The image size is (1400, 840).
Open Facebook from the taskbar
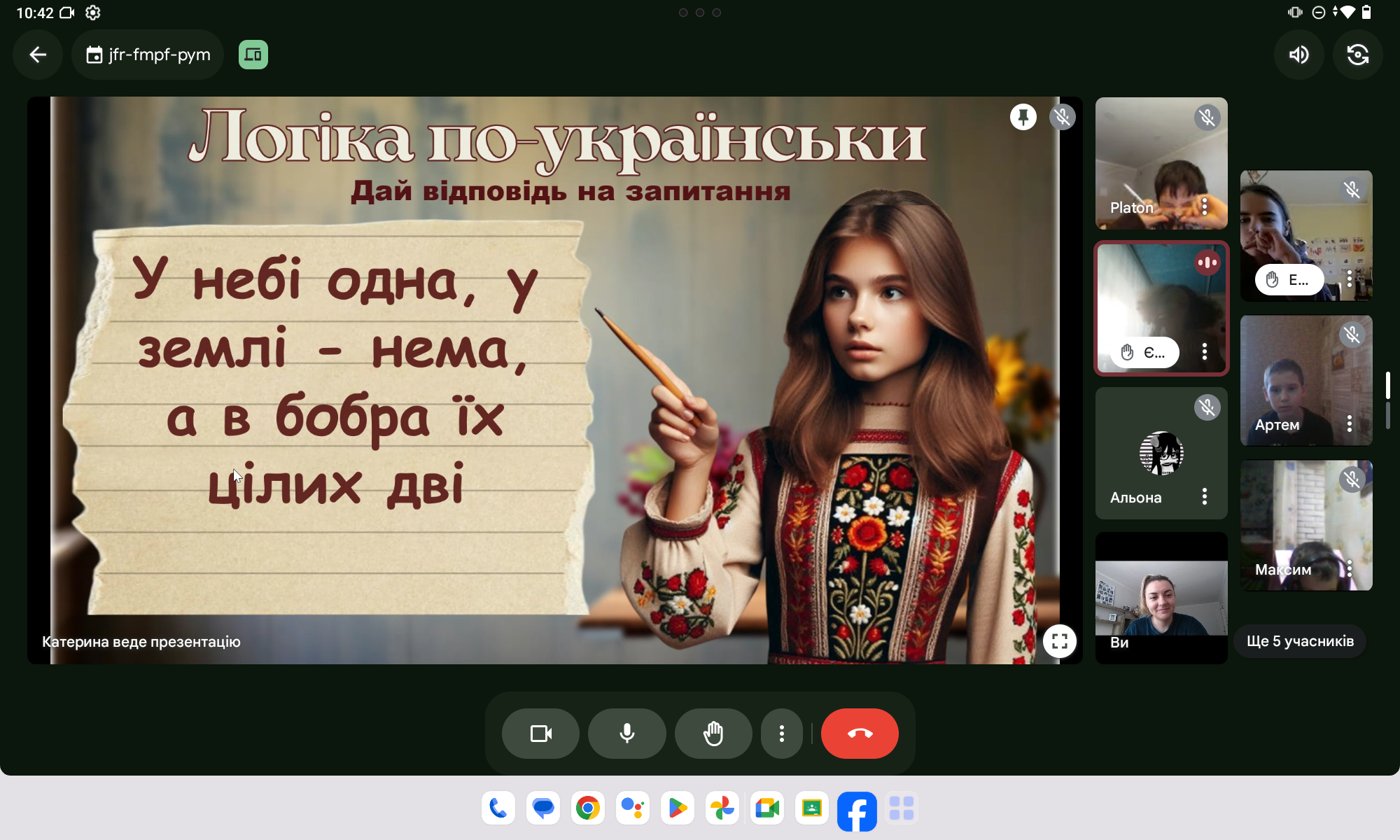(x=856, y=810)
